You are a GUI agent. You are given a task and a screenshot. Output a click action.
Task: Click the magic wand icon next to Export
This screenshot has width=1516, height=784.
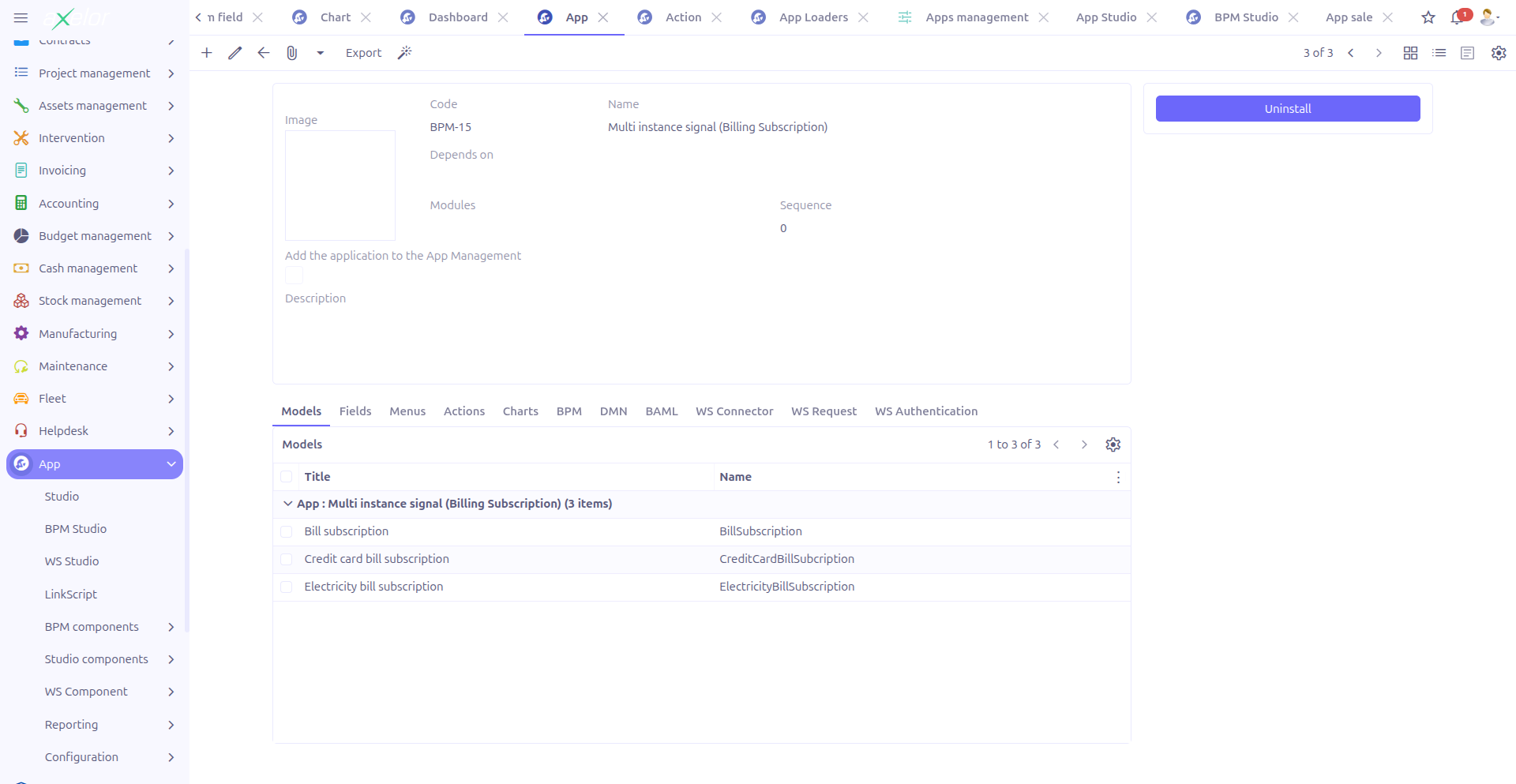[x=405, y=53]
